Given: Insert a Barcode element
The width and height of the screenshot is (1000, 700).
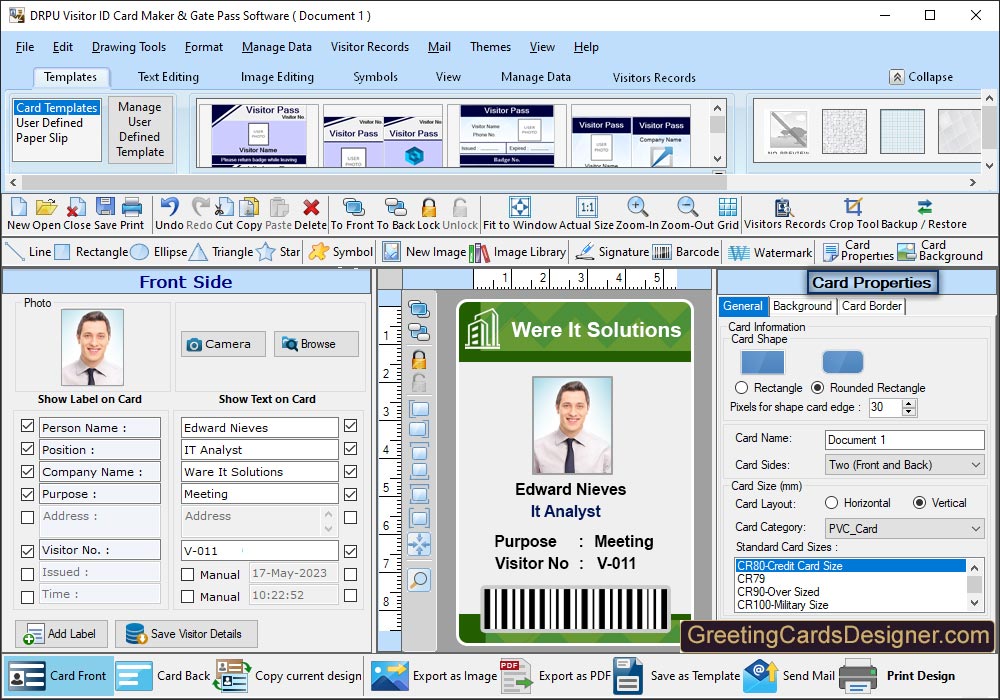Looking at the screenshot, I should (686, 252).
